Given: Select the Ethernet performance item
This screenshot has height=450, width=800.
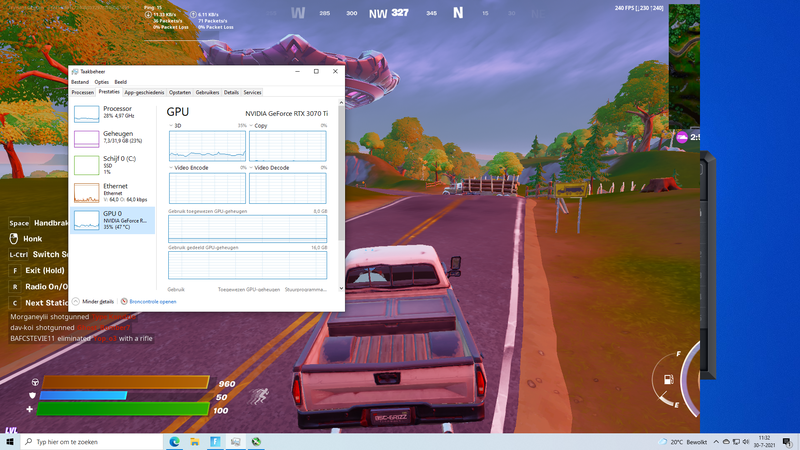Looking at the screenshot, I should coord(112,193).
